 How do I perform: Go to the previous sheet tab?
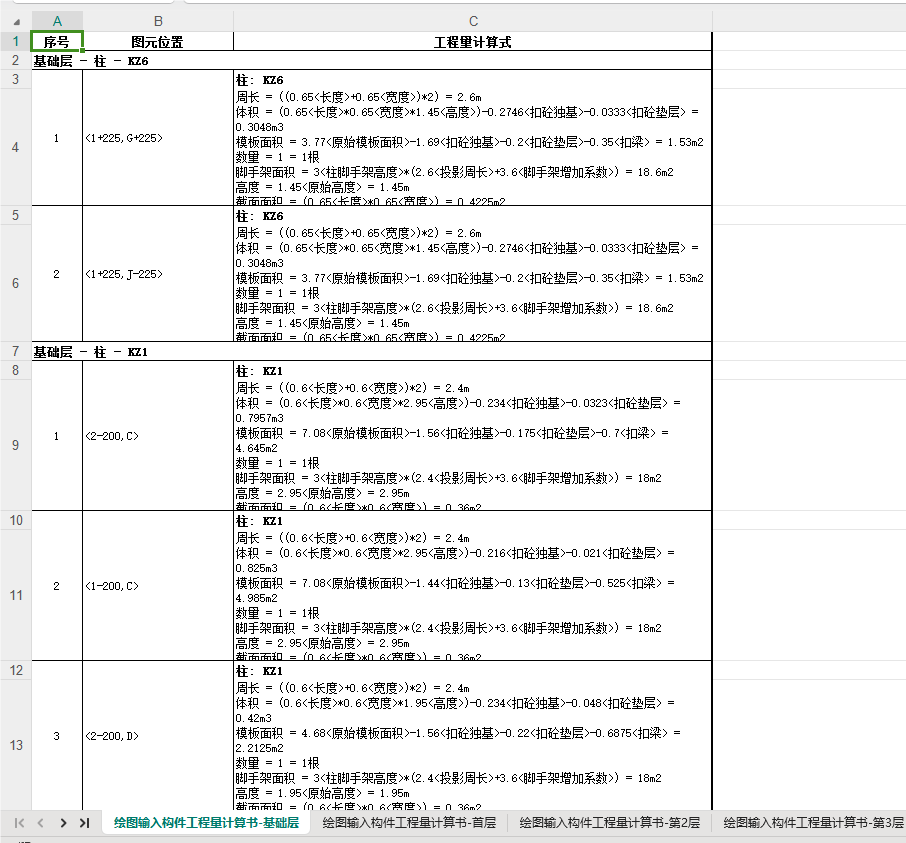click(x=40, y=823)
